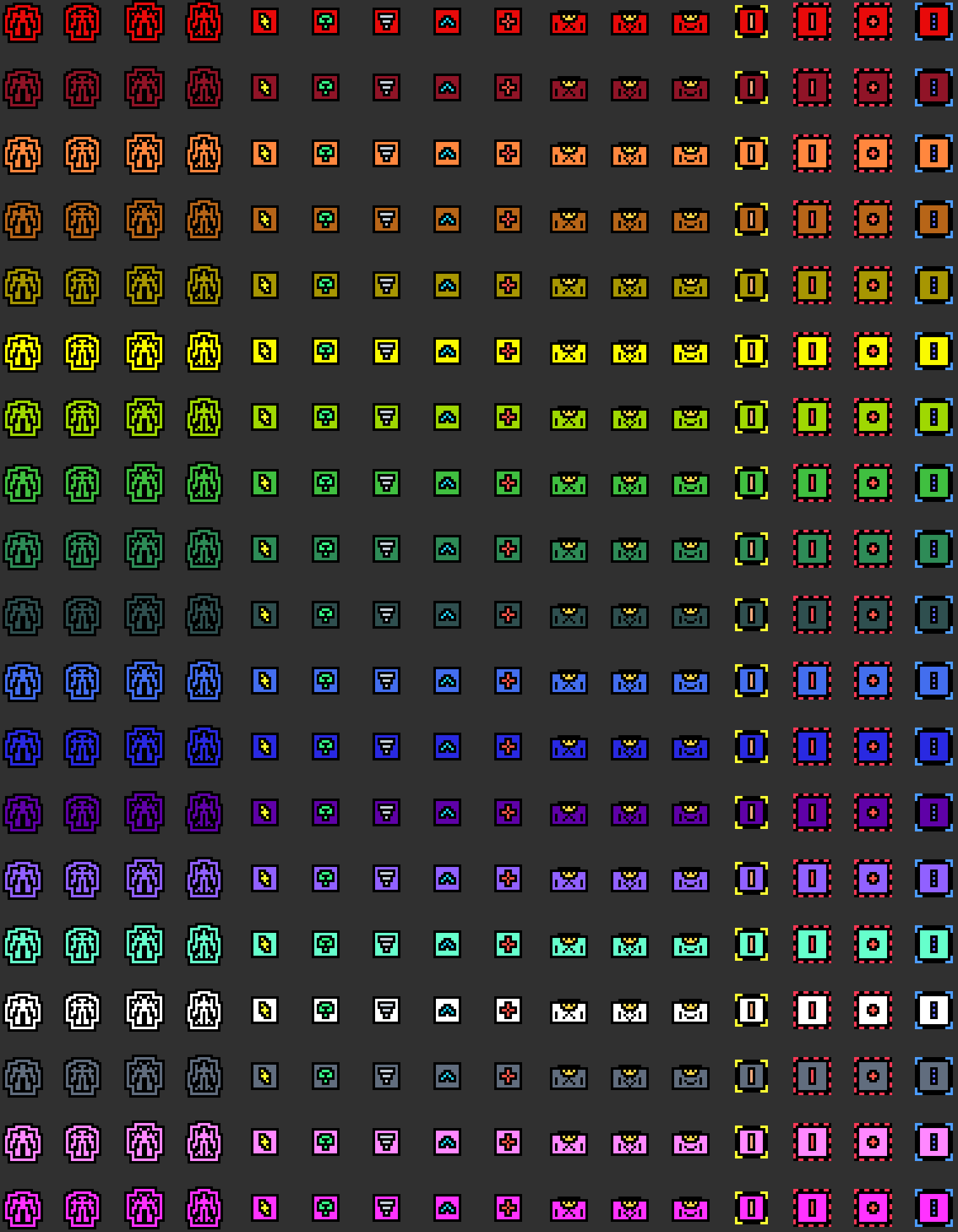Click the yellow leaf icon on dark teal tile
The width and height of the screenshot is (958, 1232).
point(265,615)
